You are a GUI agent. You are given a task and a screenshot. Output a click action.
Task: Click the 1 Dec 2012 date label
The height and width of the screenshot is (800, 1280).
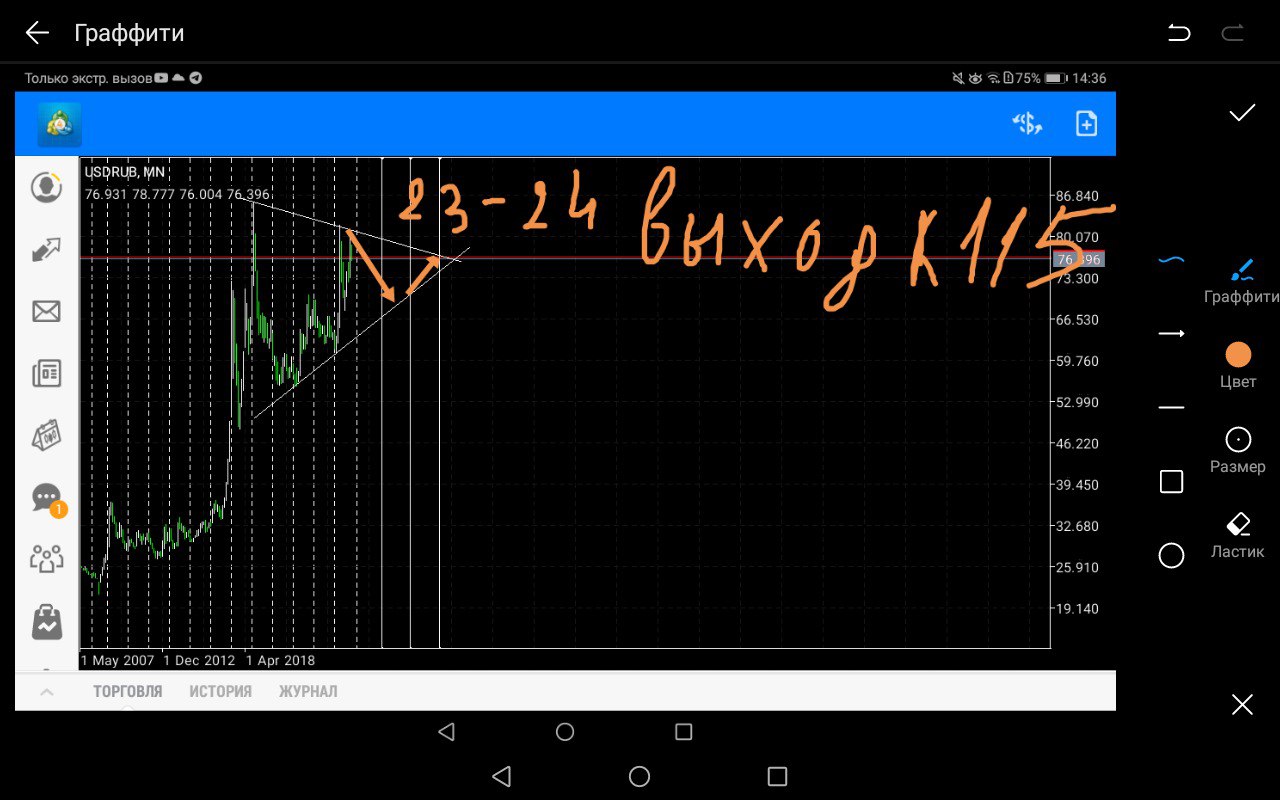[x=199, y=660]
